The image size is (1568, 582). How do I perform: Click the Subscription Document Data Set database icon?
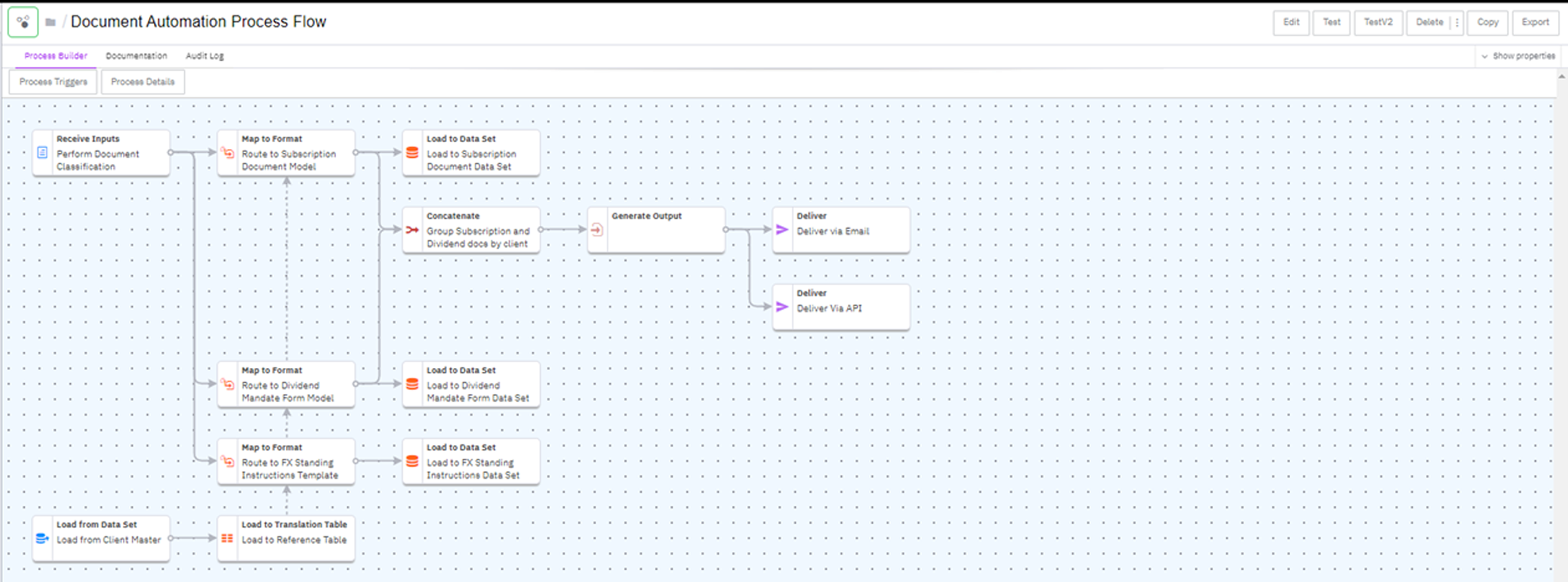[412, 153]
